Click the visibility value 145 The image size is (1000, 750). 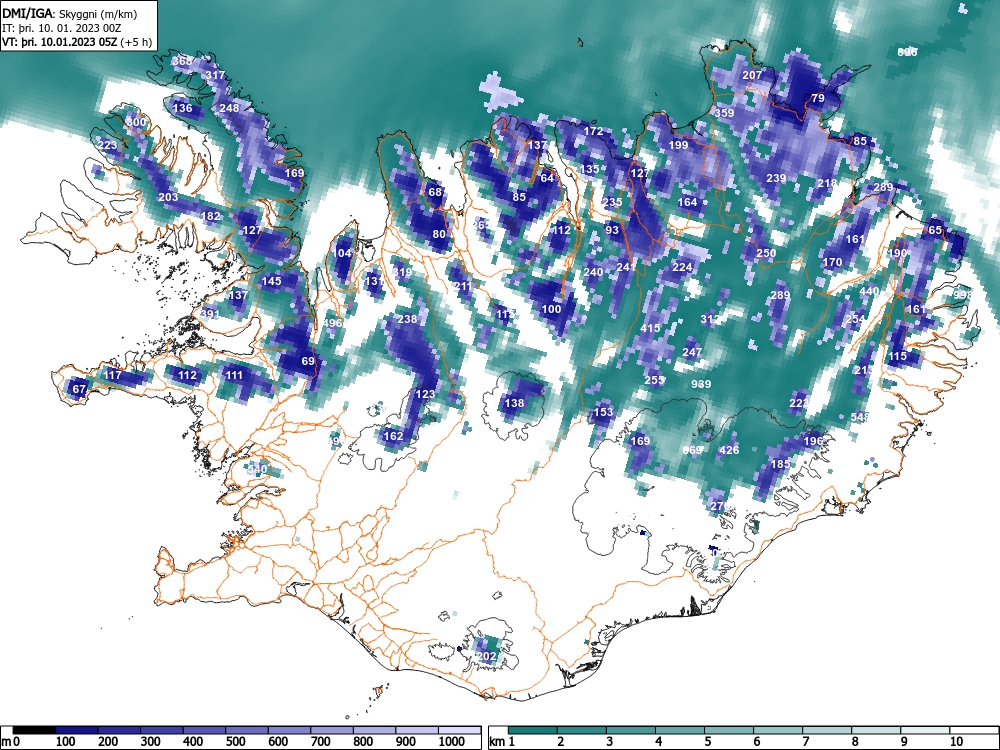tap(271, 281)
